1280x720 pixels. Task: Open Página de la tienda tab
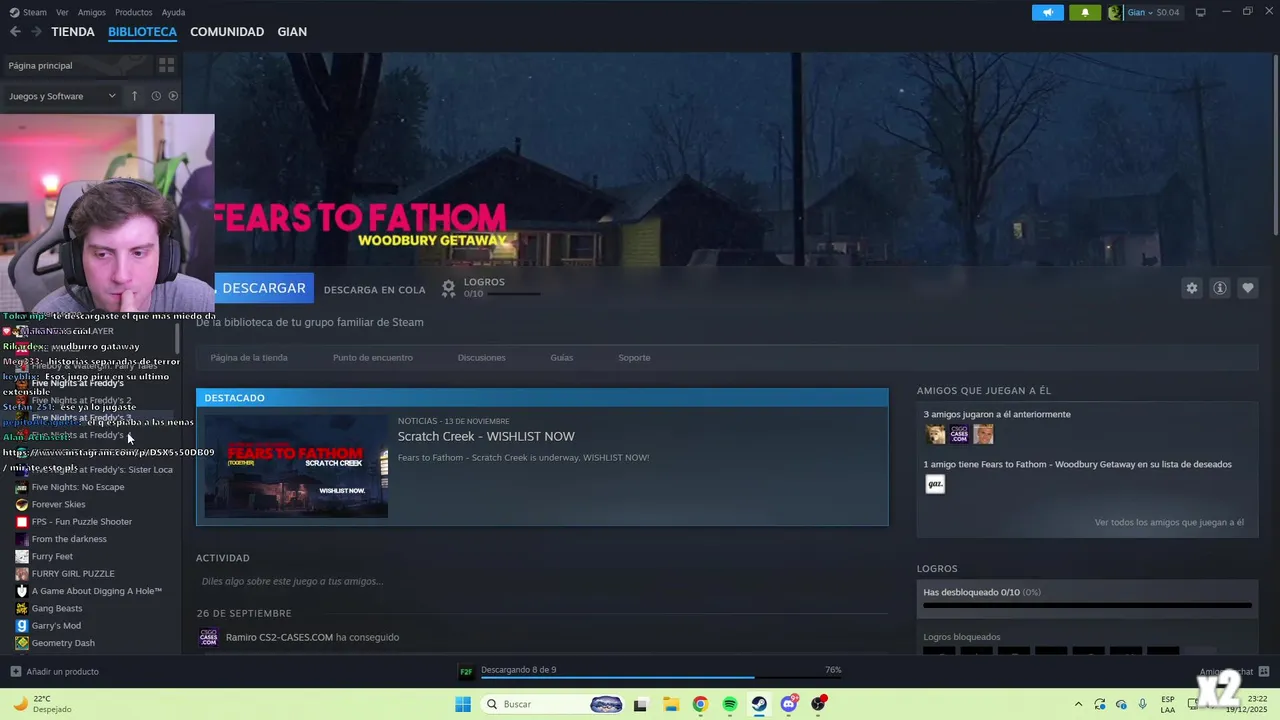click(249, 357)
